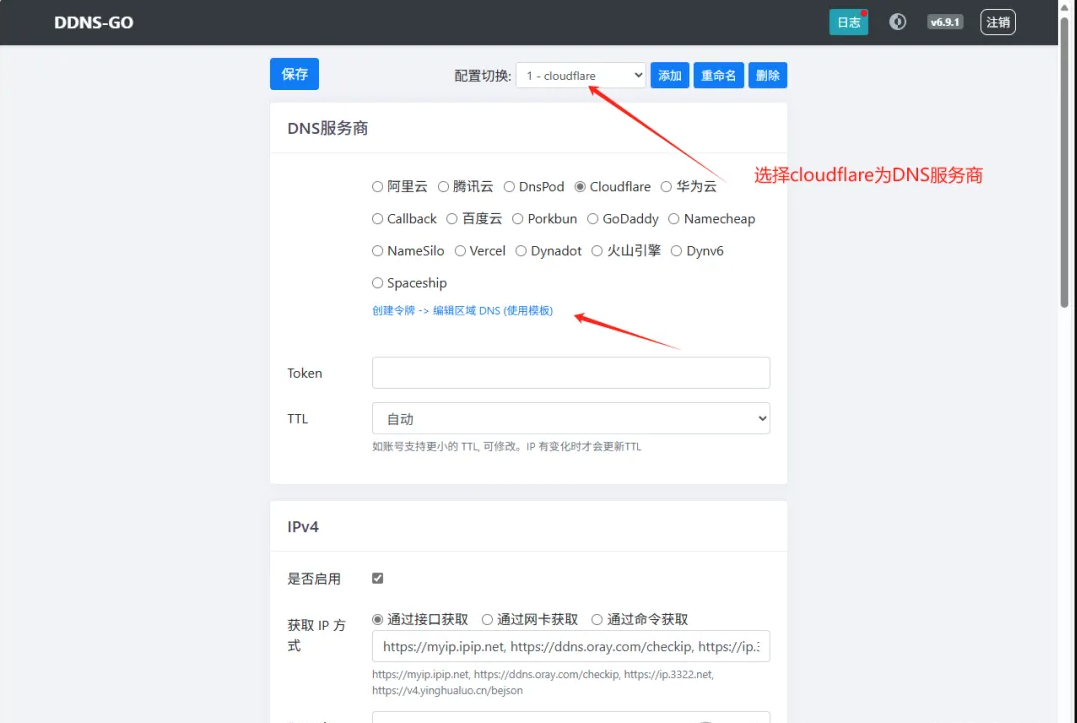This screenshot has width=1077, height=723.
Task: Click the v6.9.1 version badge
Action: click(944, 22)
